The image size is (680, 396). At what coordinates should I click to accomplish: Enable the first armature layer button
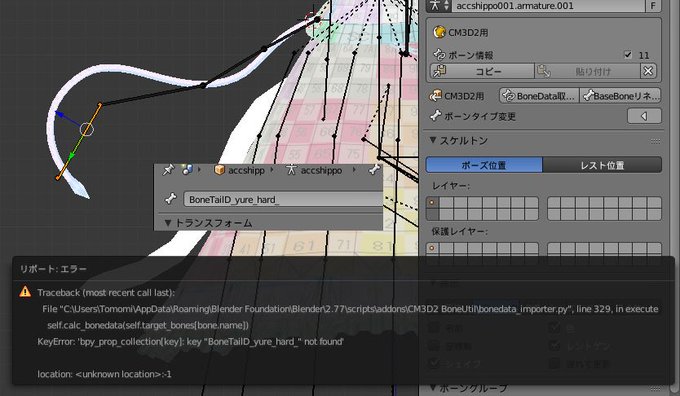[x=432, y=202]
